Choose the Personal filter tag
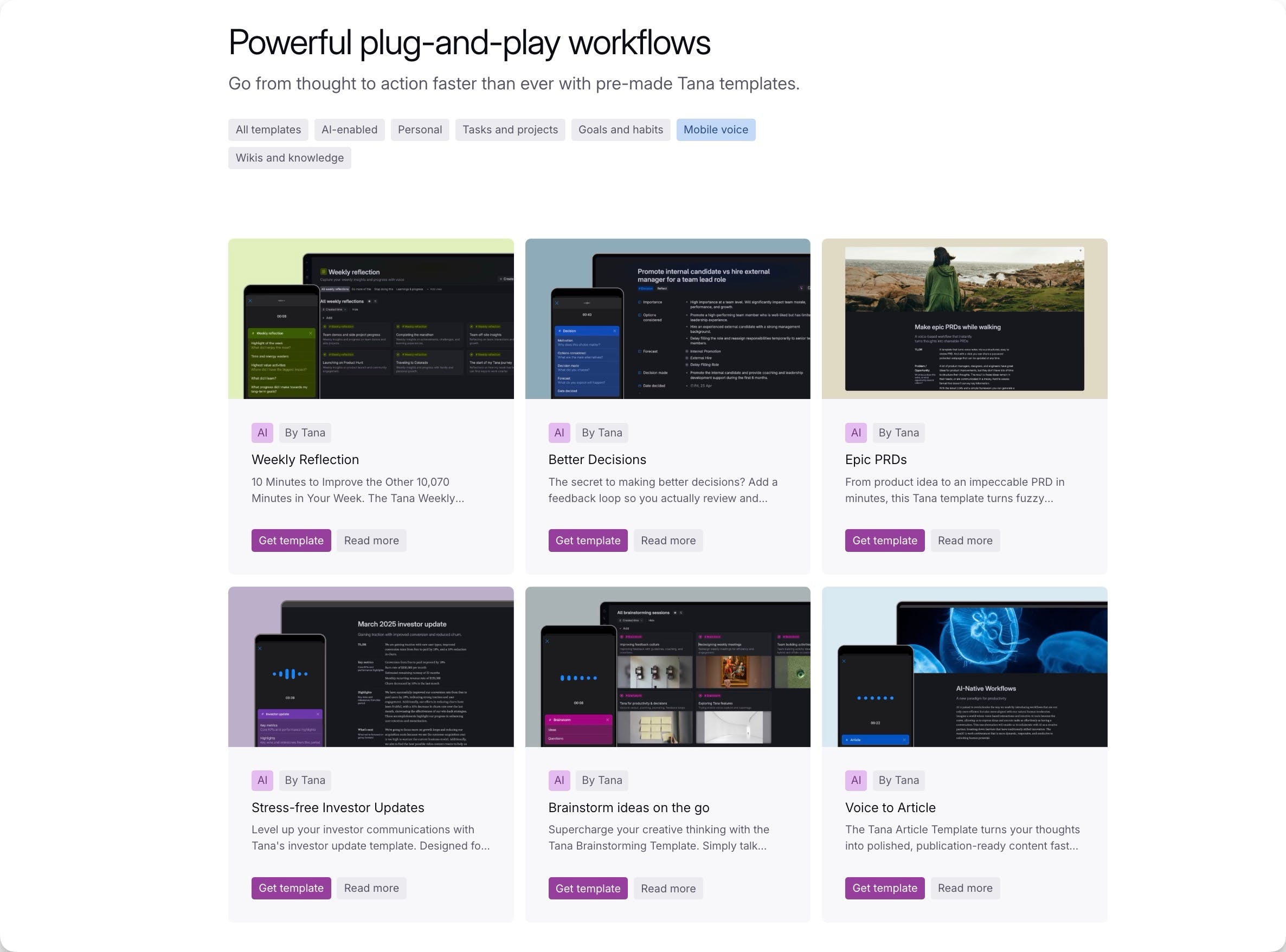 420,130
